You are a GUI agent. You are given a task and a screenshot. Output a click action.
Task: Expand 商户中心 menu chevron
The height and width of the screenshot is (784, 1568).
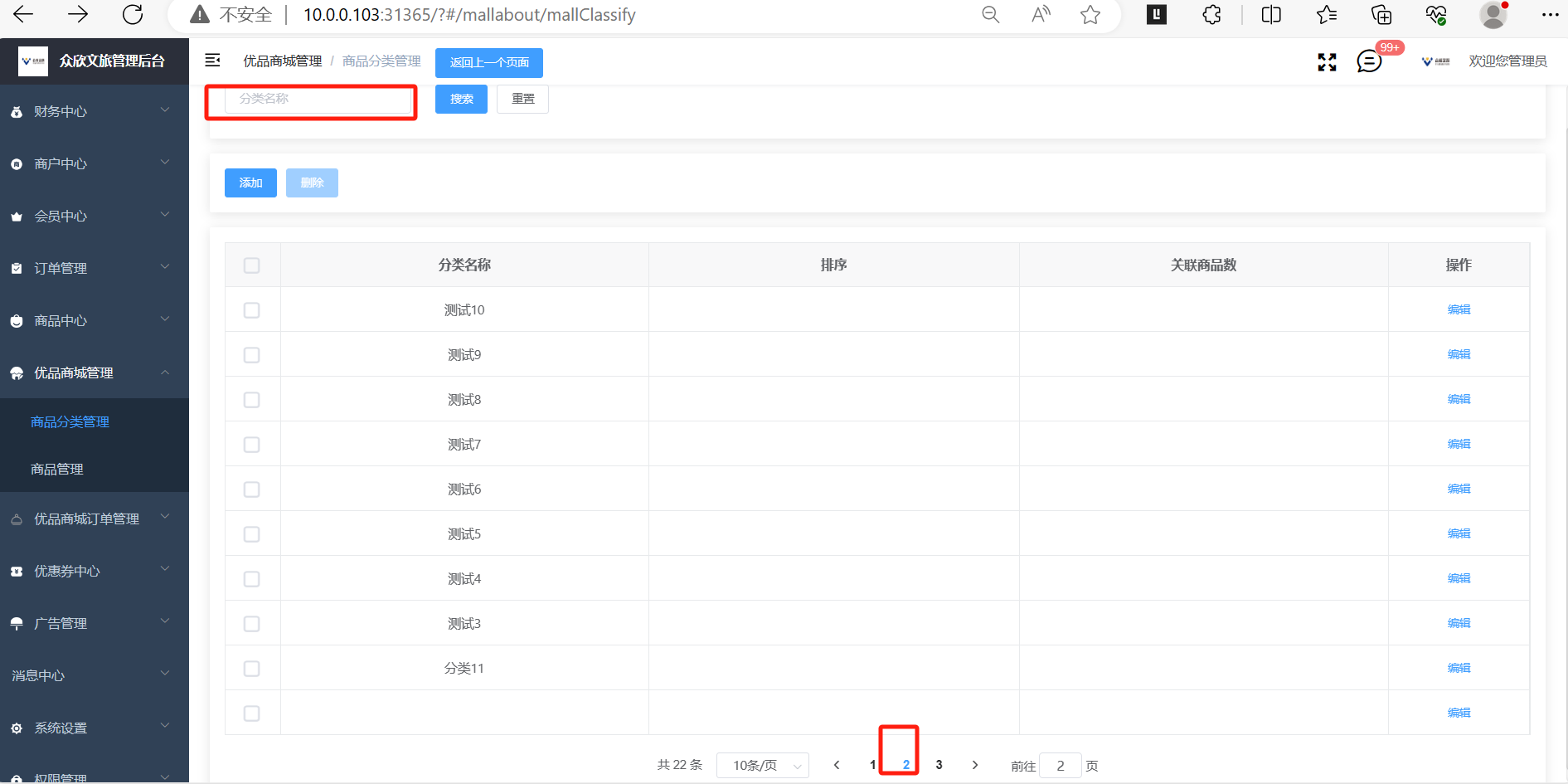165,163
